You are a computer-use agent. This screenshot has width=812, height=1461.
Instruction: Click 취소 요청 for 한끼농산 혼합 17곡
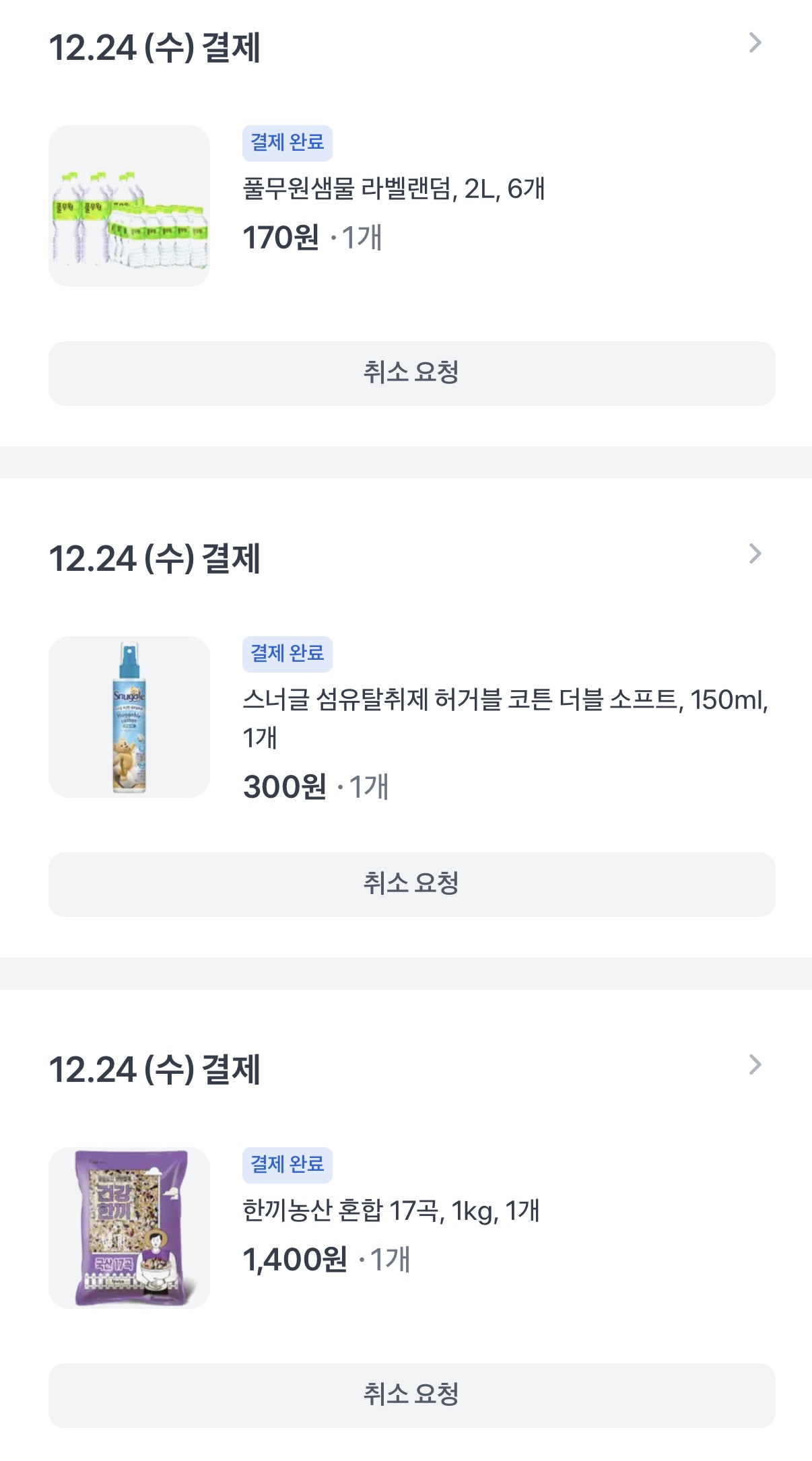click(411, 1395)
